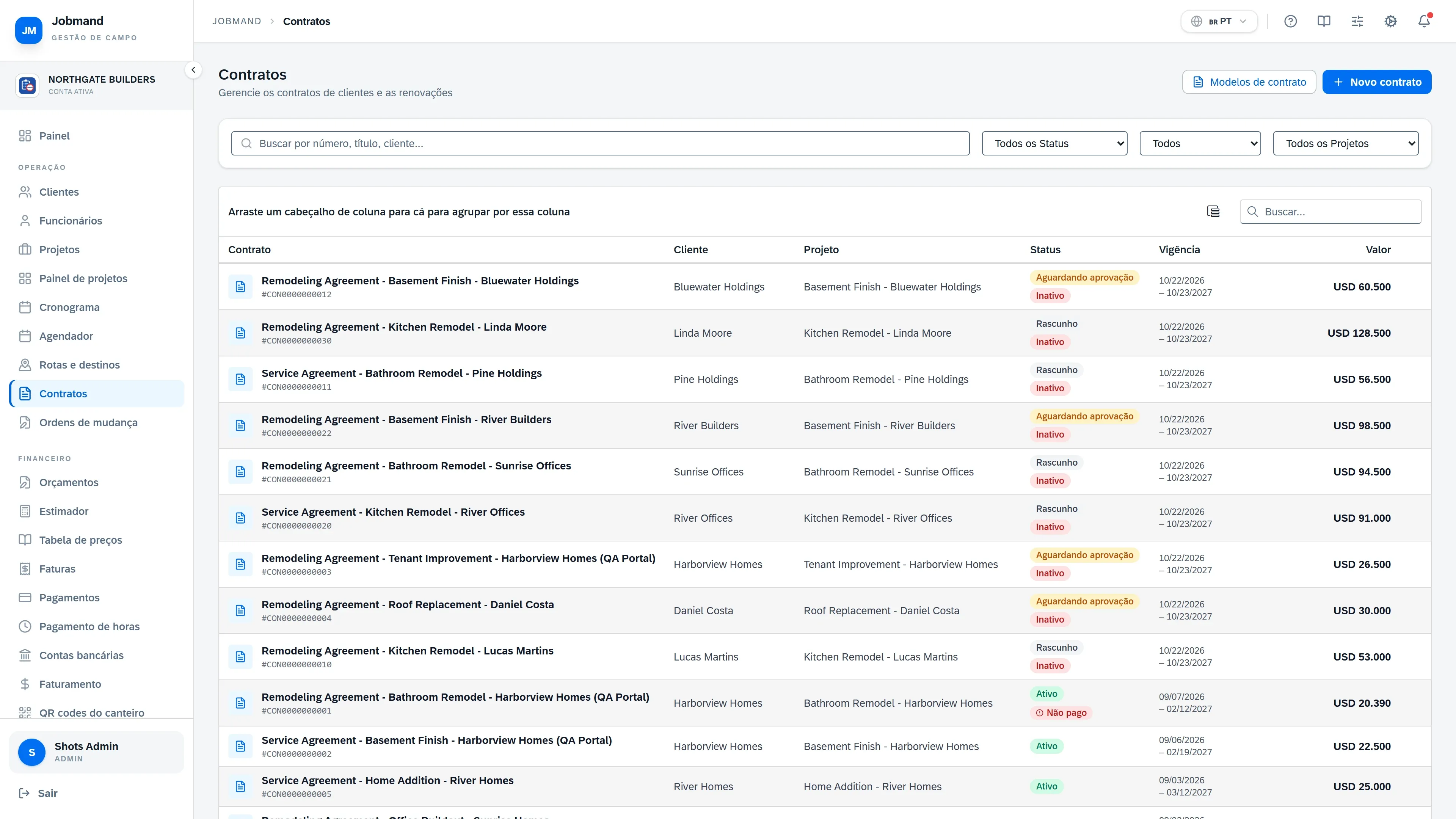Click contract number #CON0000000022
Image resolution: width=1456 pixels, height=819 pixels.
tap(296, 433)
